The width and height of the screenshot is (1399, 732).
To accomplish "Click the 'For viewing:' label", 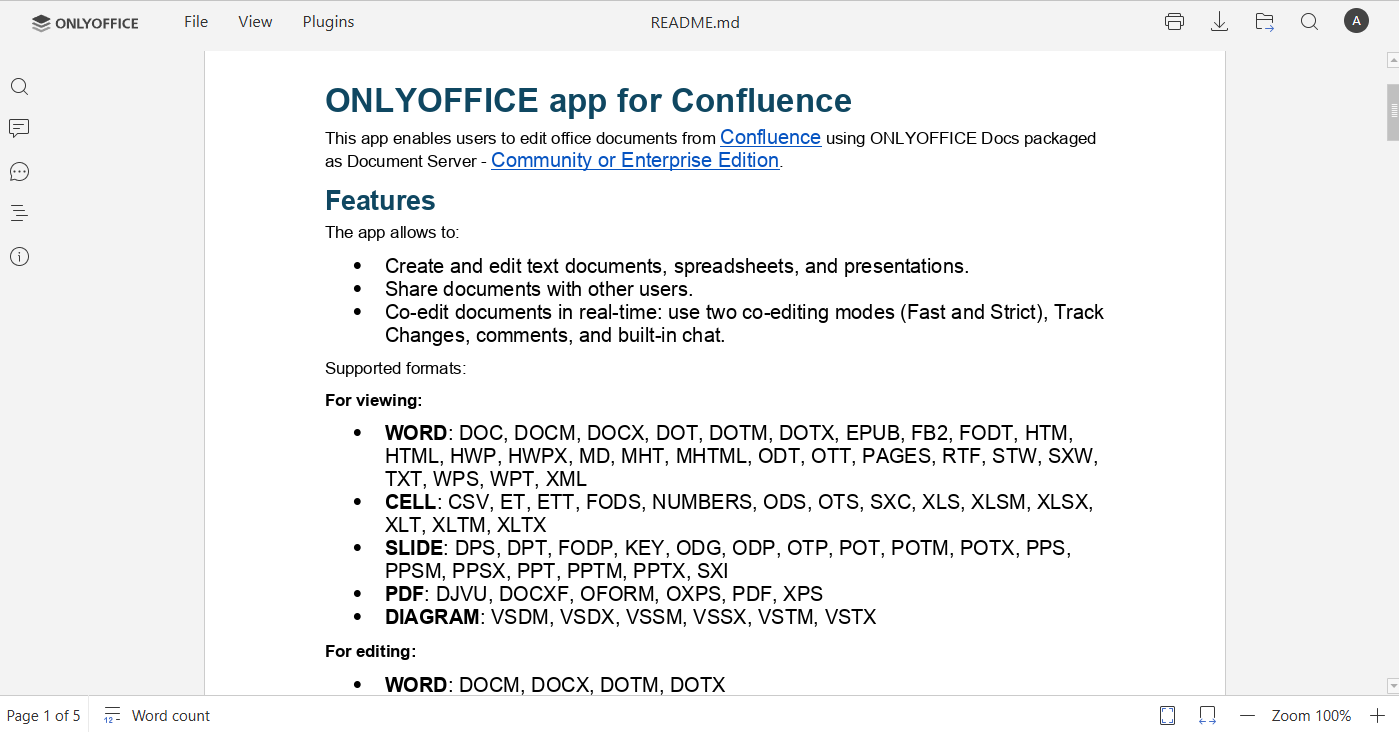I will (373, 400).
